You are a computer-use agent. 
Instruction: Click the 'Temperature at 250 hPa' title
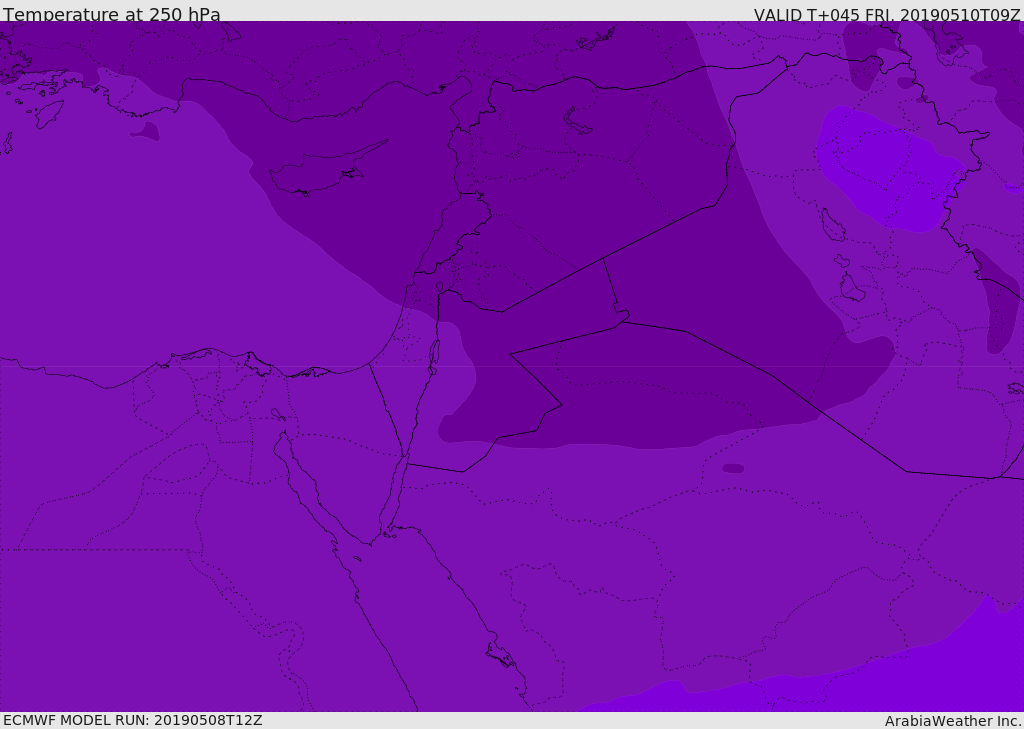(112, 14)
